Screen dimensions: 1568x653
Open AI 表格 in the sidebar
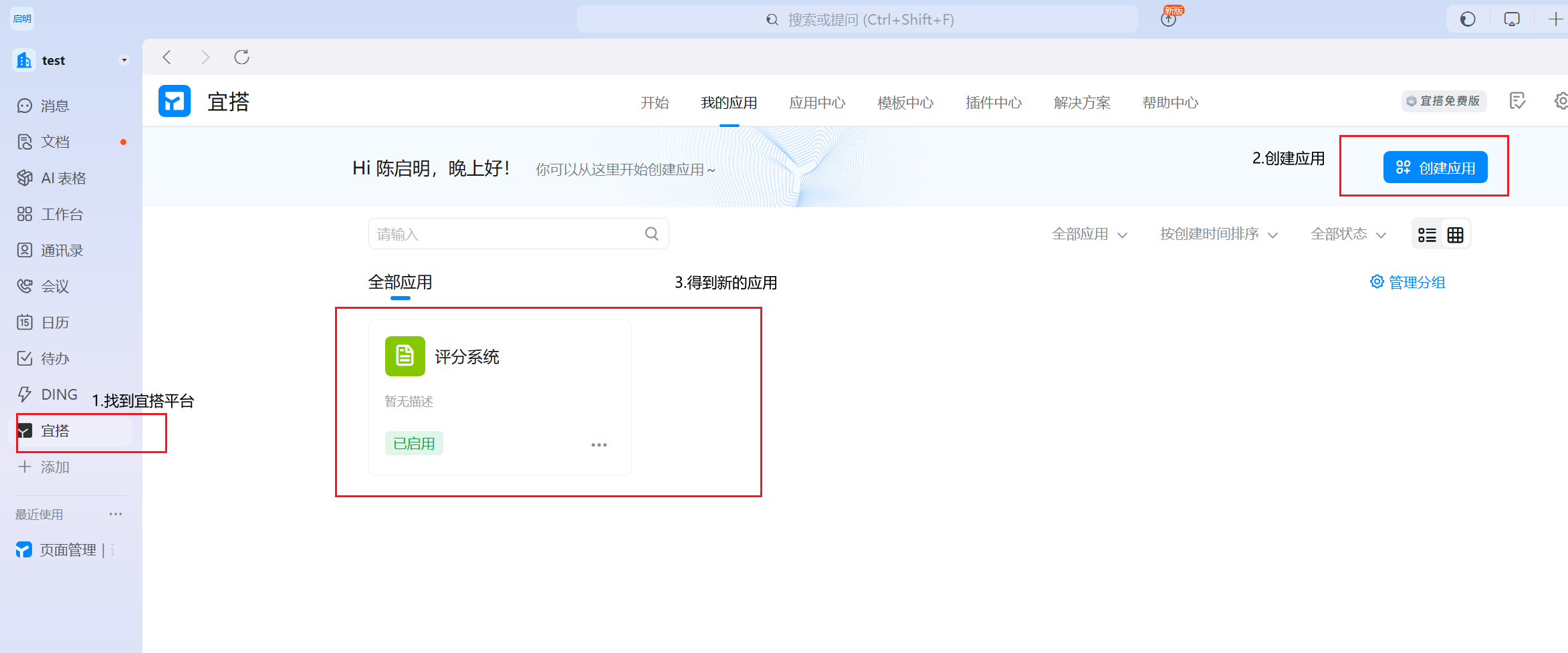[x=64, y=178]
